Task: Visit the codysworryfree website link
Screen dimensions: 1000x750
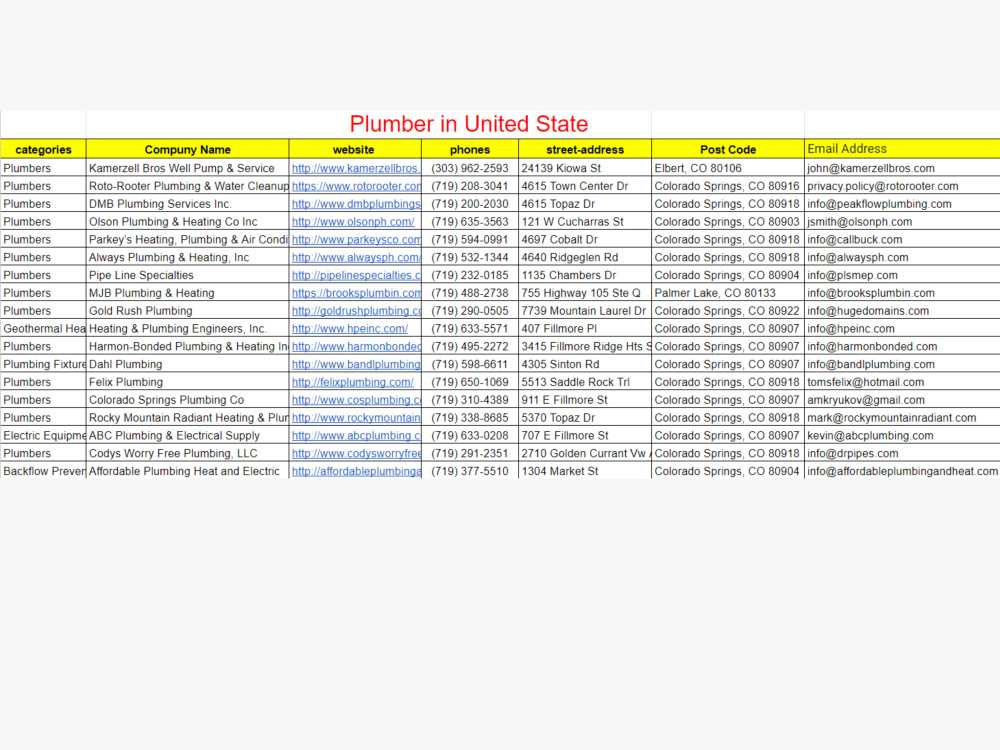Action: pyautogui.click(x=357, y=454)
